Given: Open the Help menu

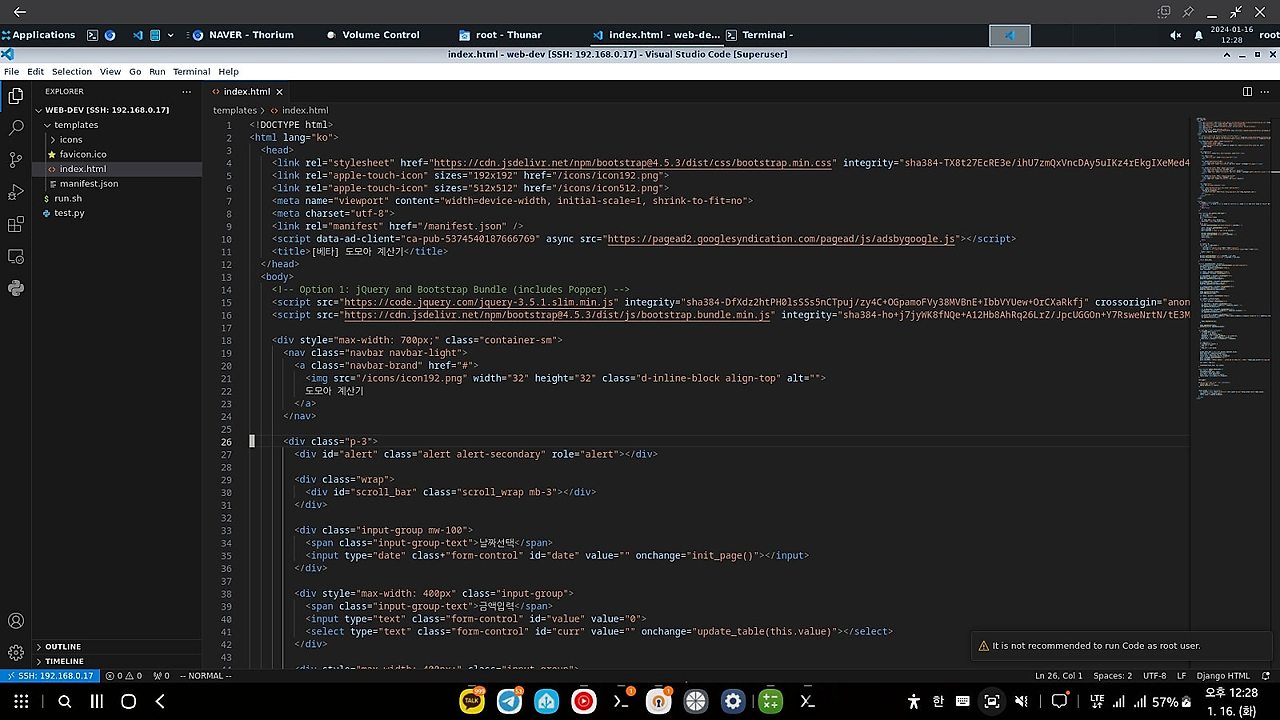Looking at the screenshot, I should (228, 72).
